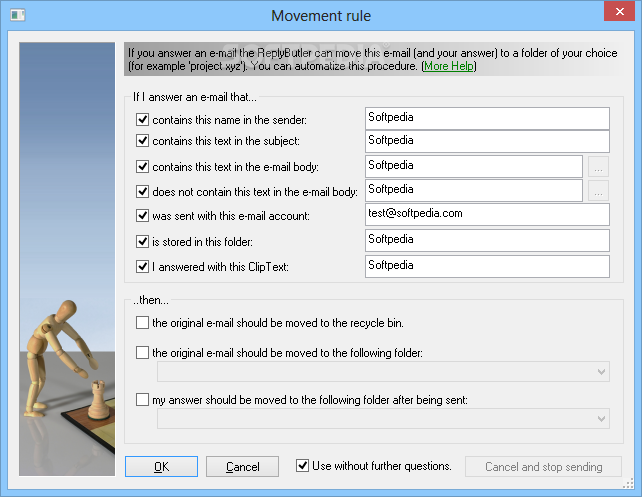Open the More Help link
Viewport: 642px width, 497px height.
[449, 66]
